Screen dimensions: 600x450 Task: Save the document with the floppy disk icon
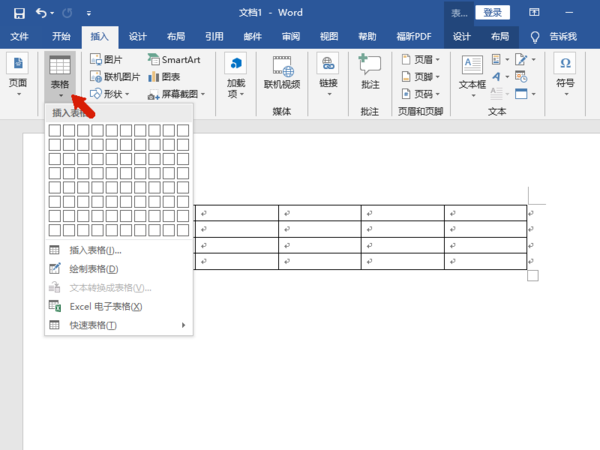click(x=19, y=13)
